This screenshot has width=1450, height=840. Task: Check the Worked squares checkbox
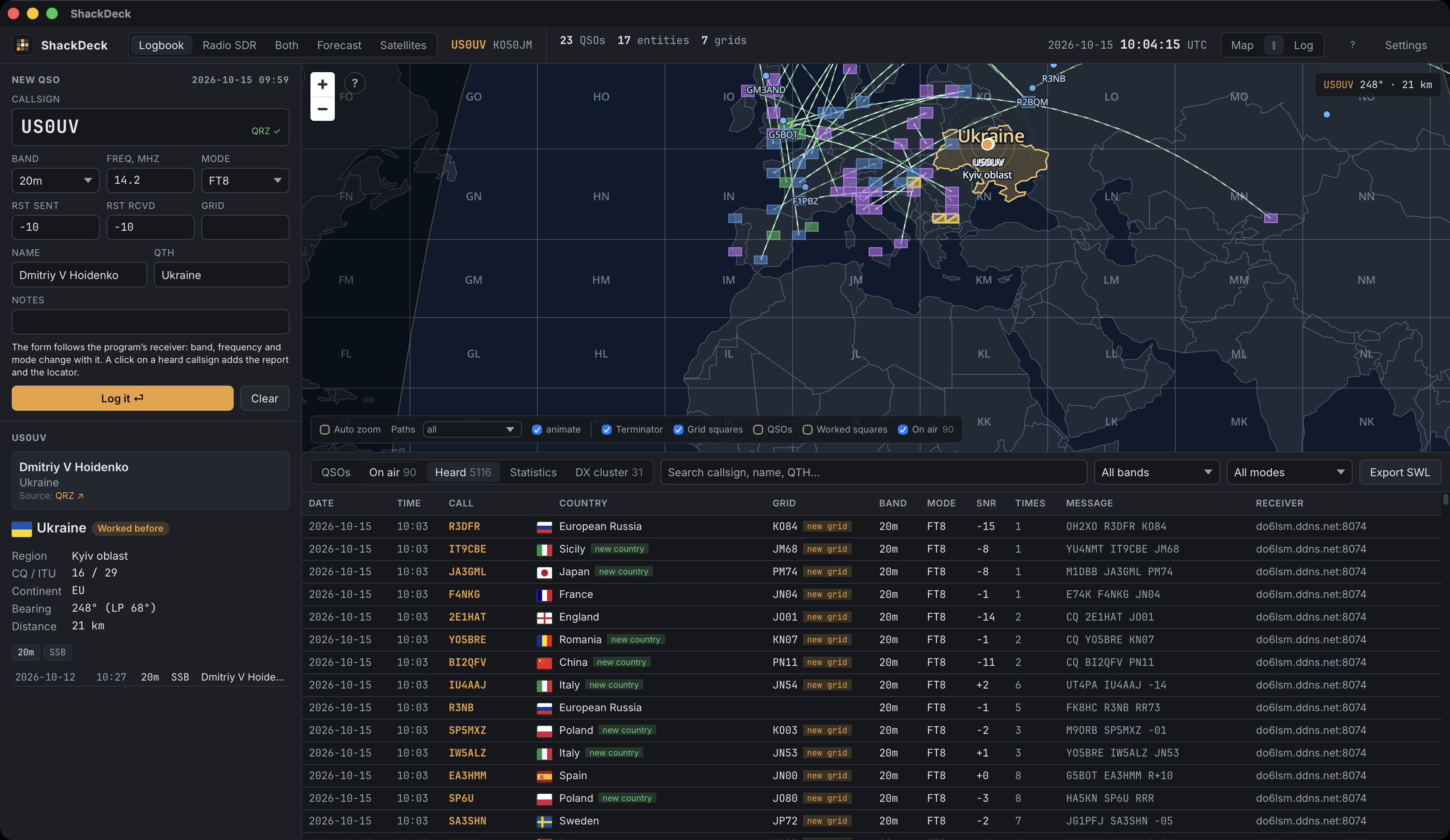(x=807, y=430)
